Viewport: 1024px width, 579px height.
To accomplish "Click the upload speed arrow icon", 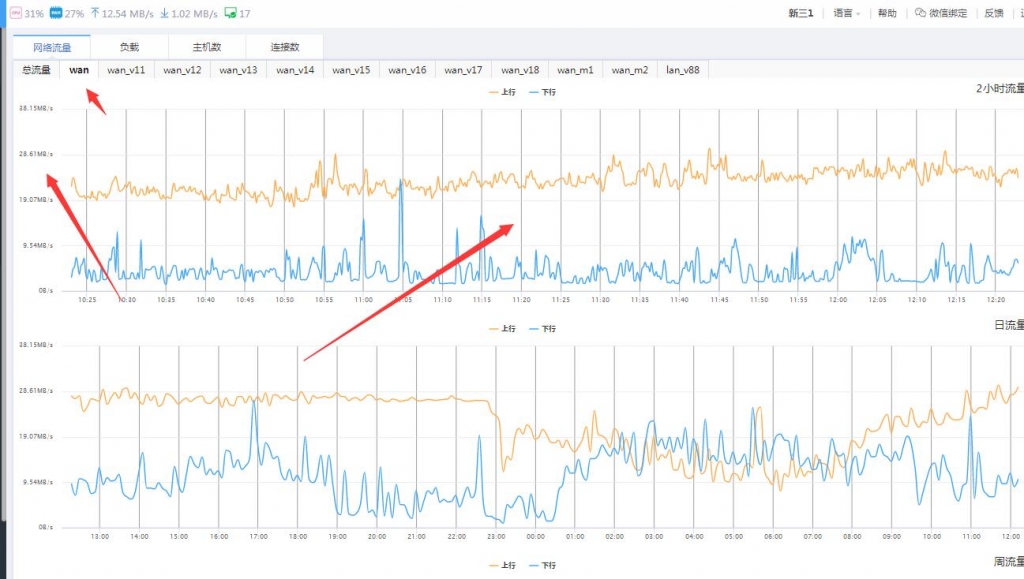I will point(95,12).
